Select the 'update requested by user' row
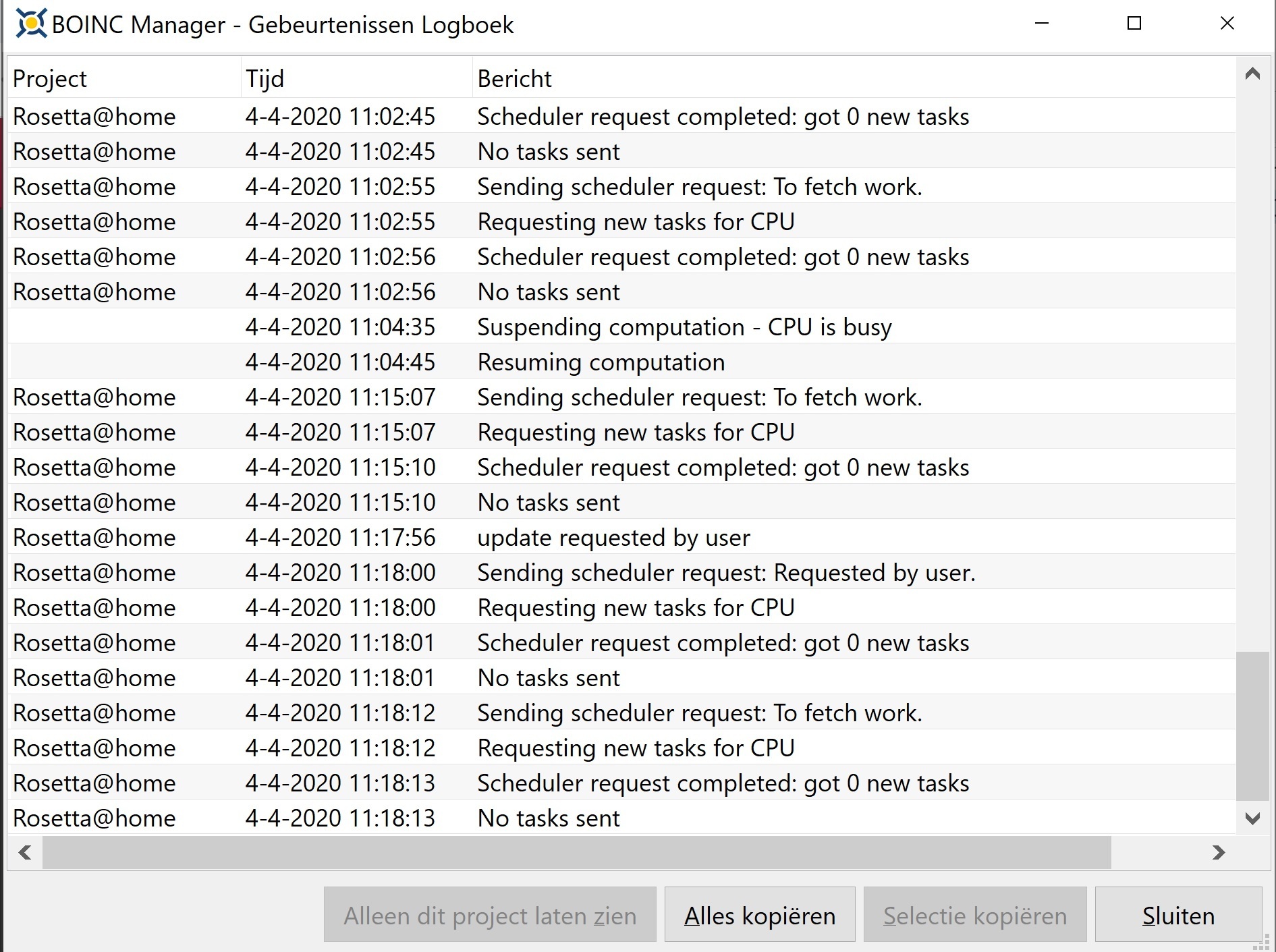 pyautogui.click(x=613, y=538)
